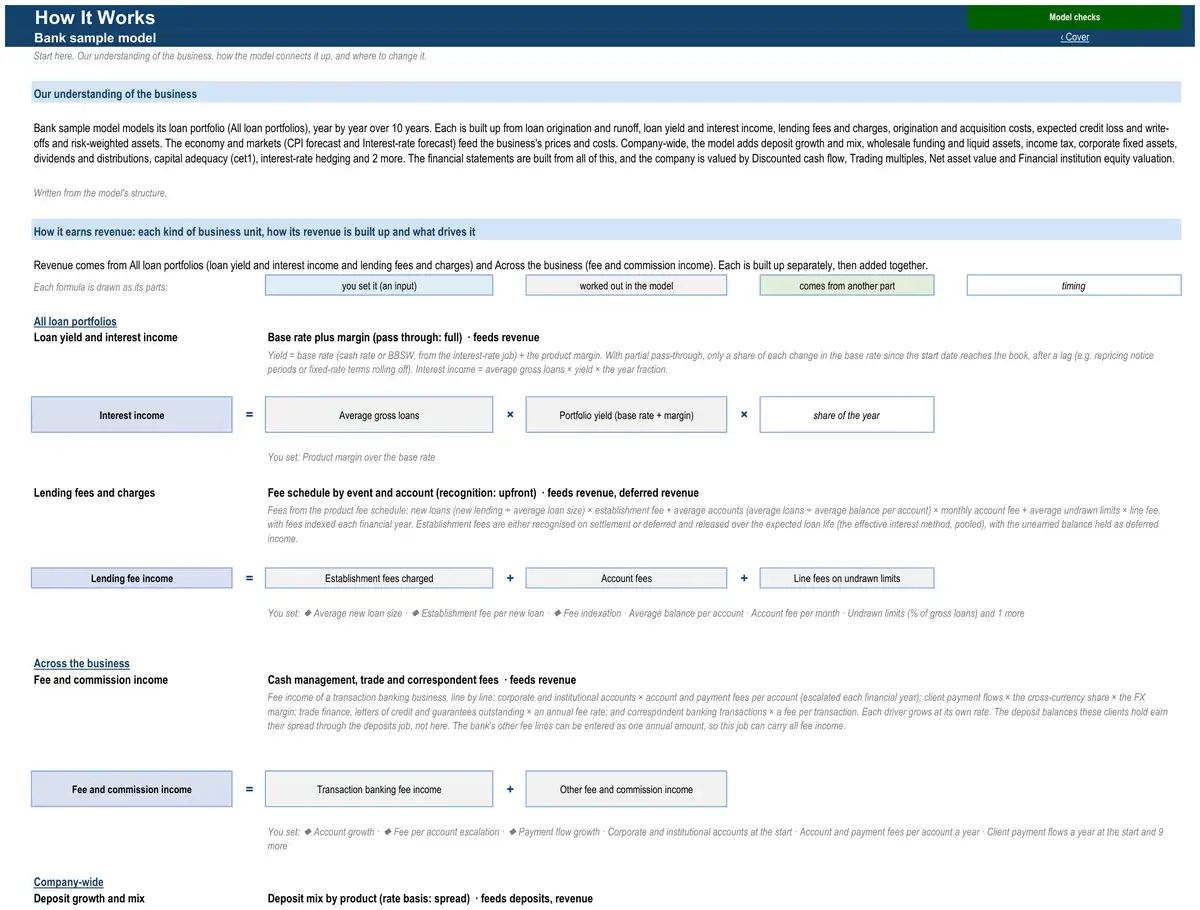Select the Portfolio yield (base rate + margin) box
This screenshot has height=910, width=1200.
coord(626,415)
